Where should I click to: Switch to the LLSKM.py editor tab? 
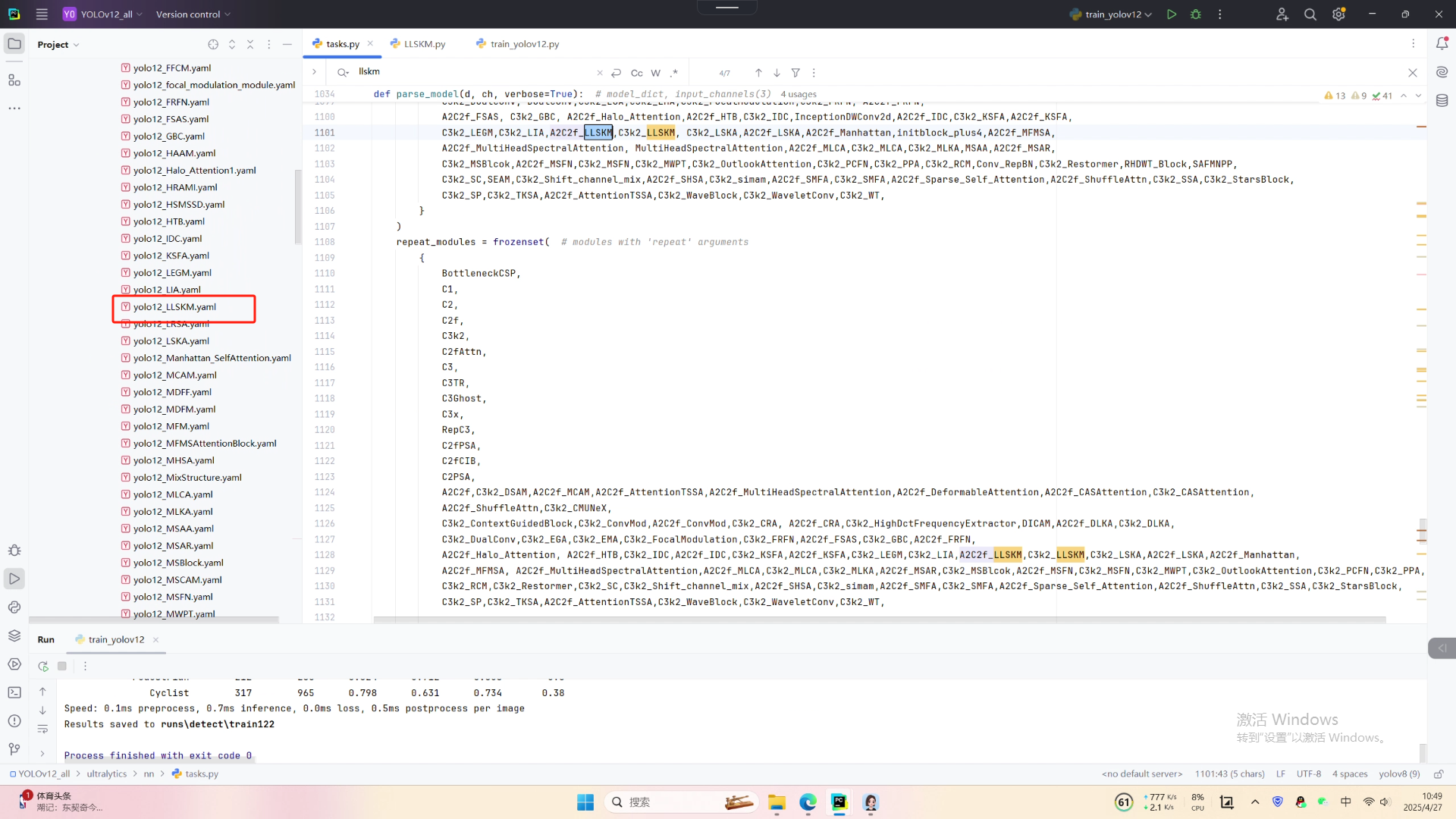point(423,44)
